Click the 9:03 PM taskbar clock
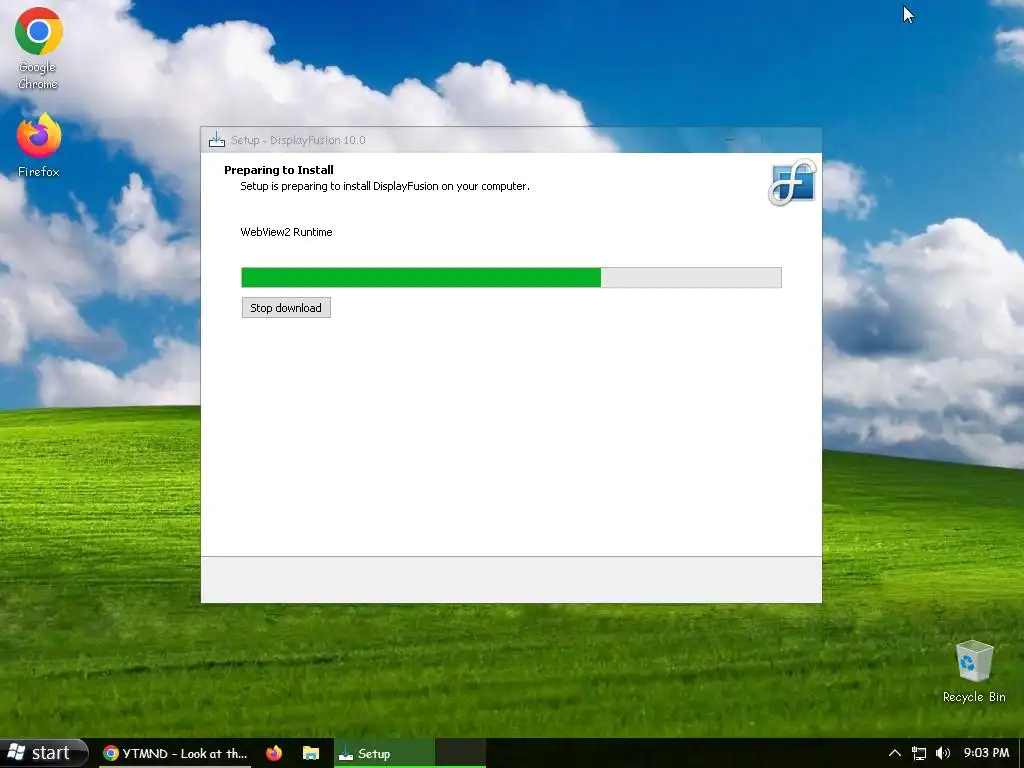The image size is (1024, 768). click(x=986, y=753)
